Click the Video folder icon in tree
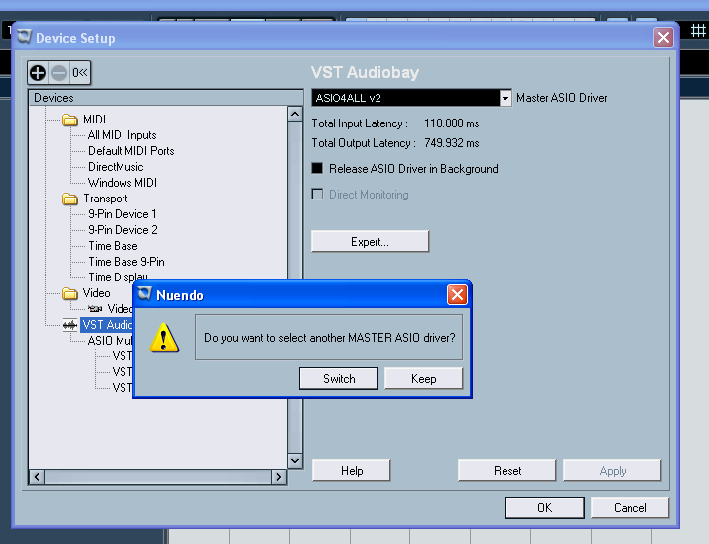Image resolution: width=709 pixels, height=544 pixels. tap(70, 294)
